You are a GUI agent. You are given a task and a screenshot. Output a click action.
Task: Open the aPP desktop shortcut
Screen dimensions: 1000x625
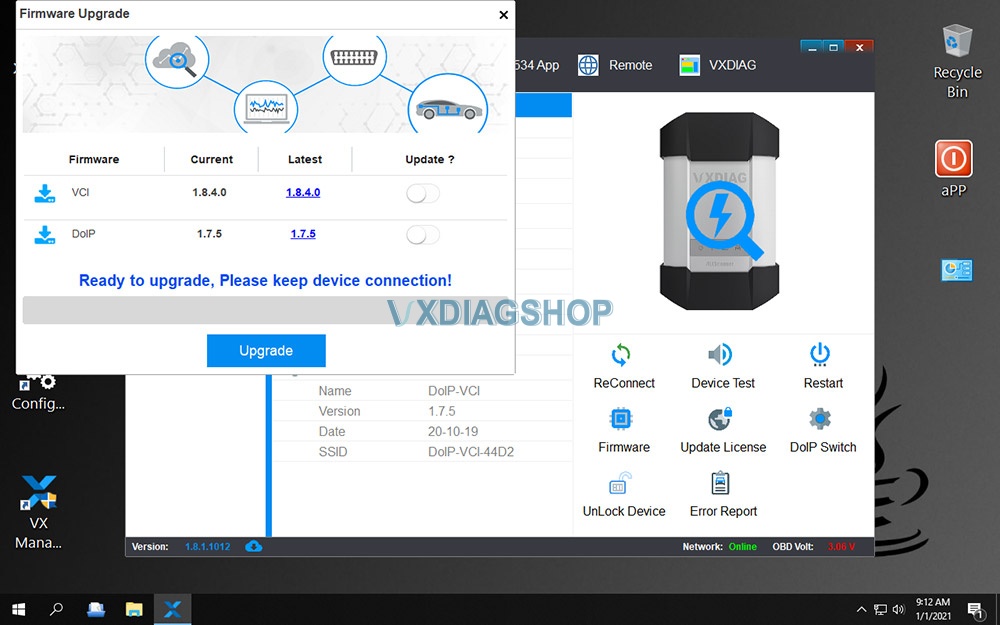[953, 169]
